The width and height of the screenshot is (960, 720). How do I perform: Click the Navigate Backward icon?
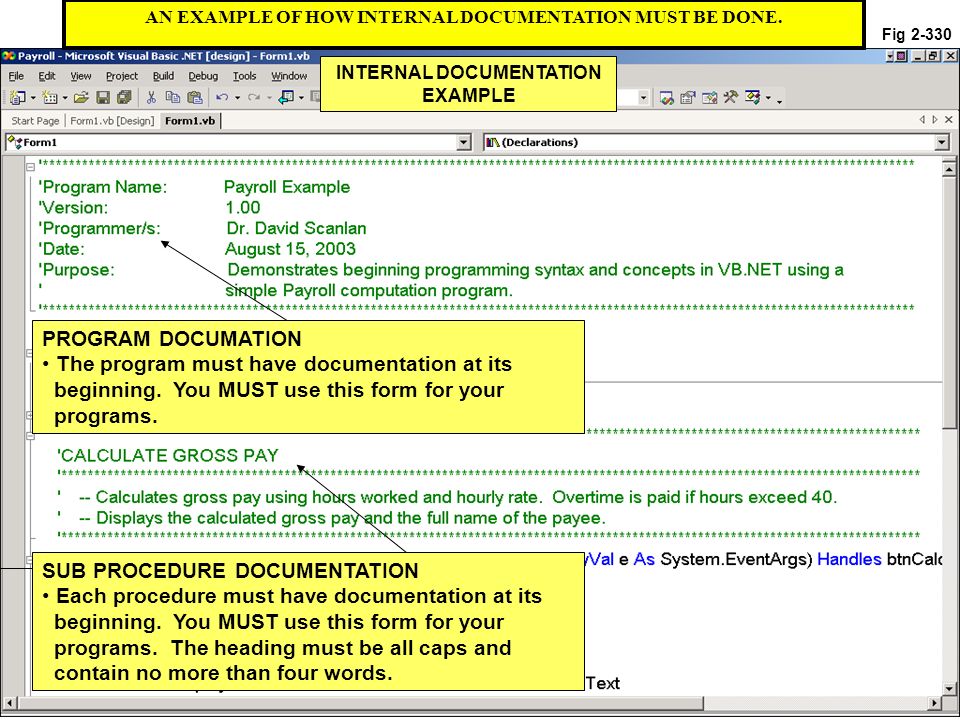pyautogui.click(x=287, y=97)
